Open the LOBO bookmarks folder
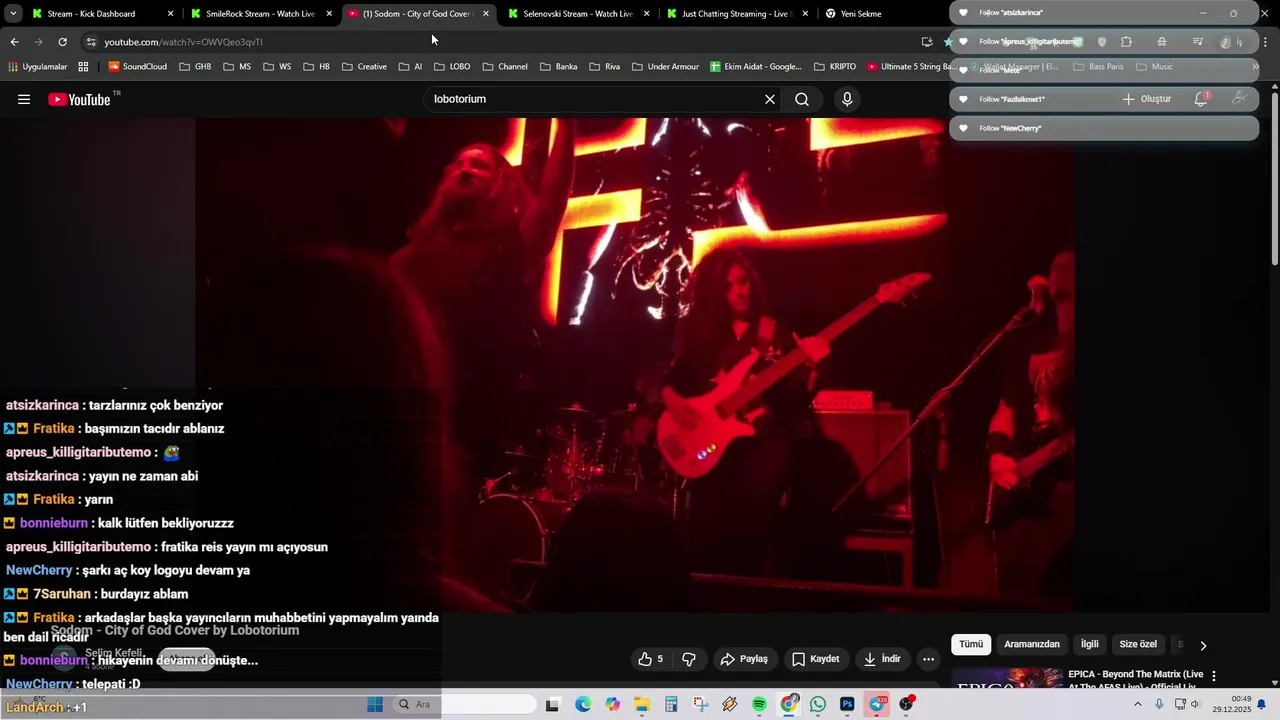1280x720 pixels. point(452,67)
